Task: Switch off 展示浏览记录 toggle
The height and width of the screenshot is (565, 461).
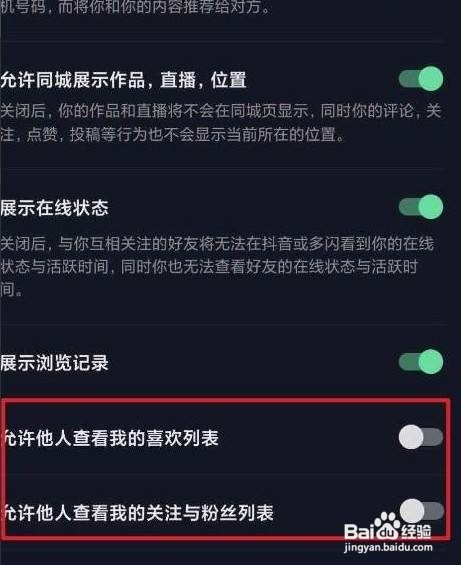Action: pos(421,361)
